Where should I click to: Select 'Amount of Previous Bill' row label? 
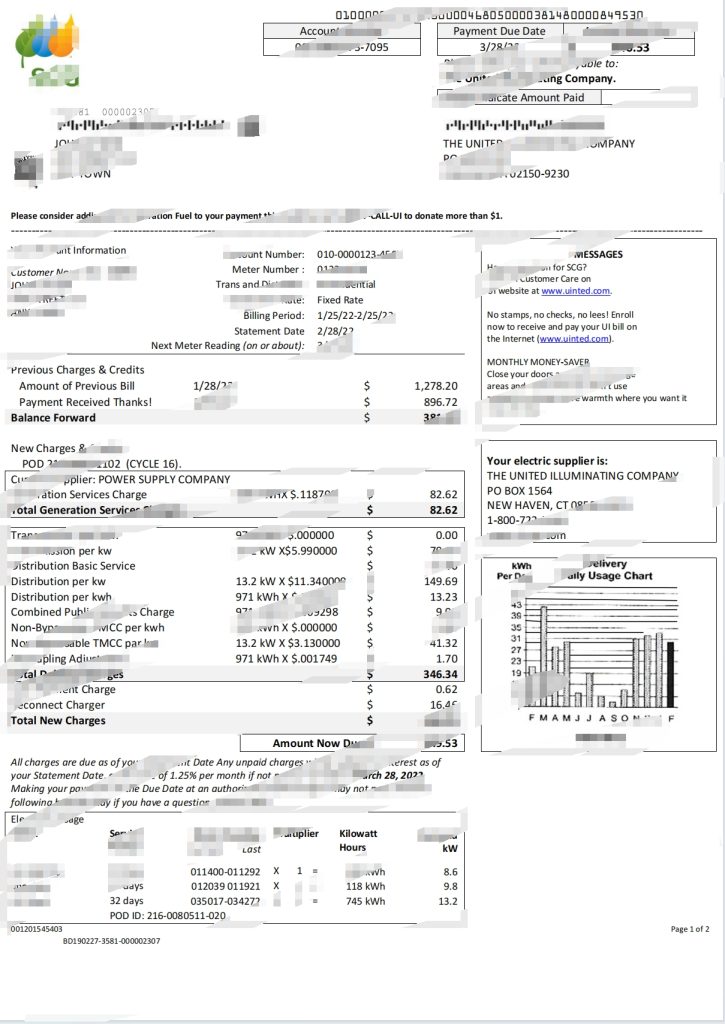[77, 386]
